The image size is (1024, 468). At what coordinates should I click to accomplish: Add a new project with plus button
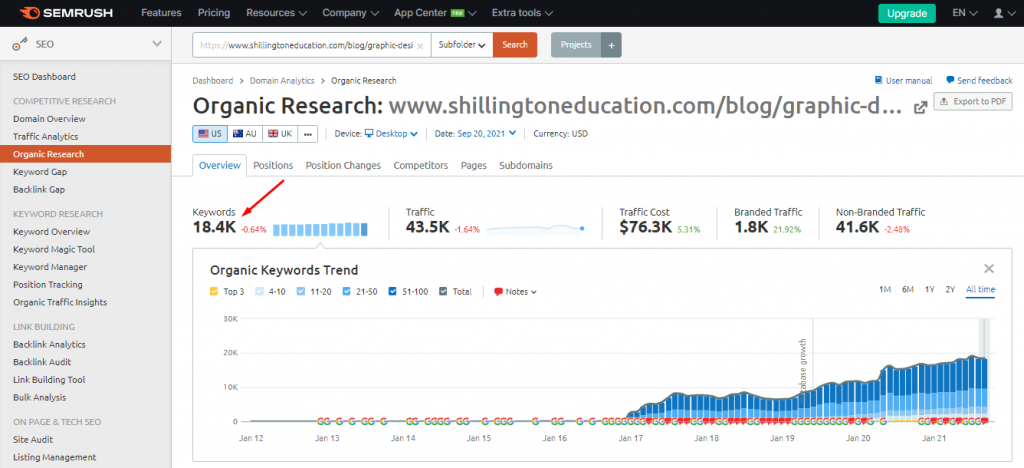[611, 45]
